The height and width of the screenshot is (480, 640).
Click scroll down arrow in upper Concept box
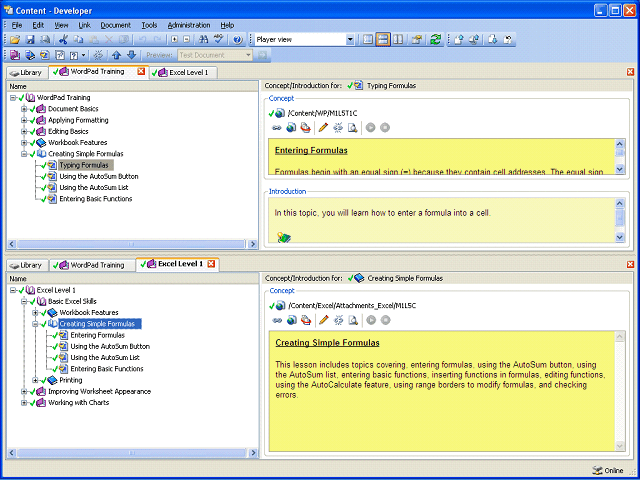tap(620, 169)
